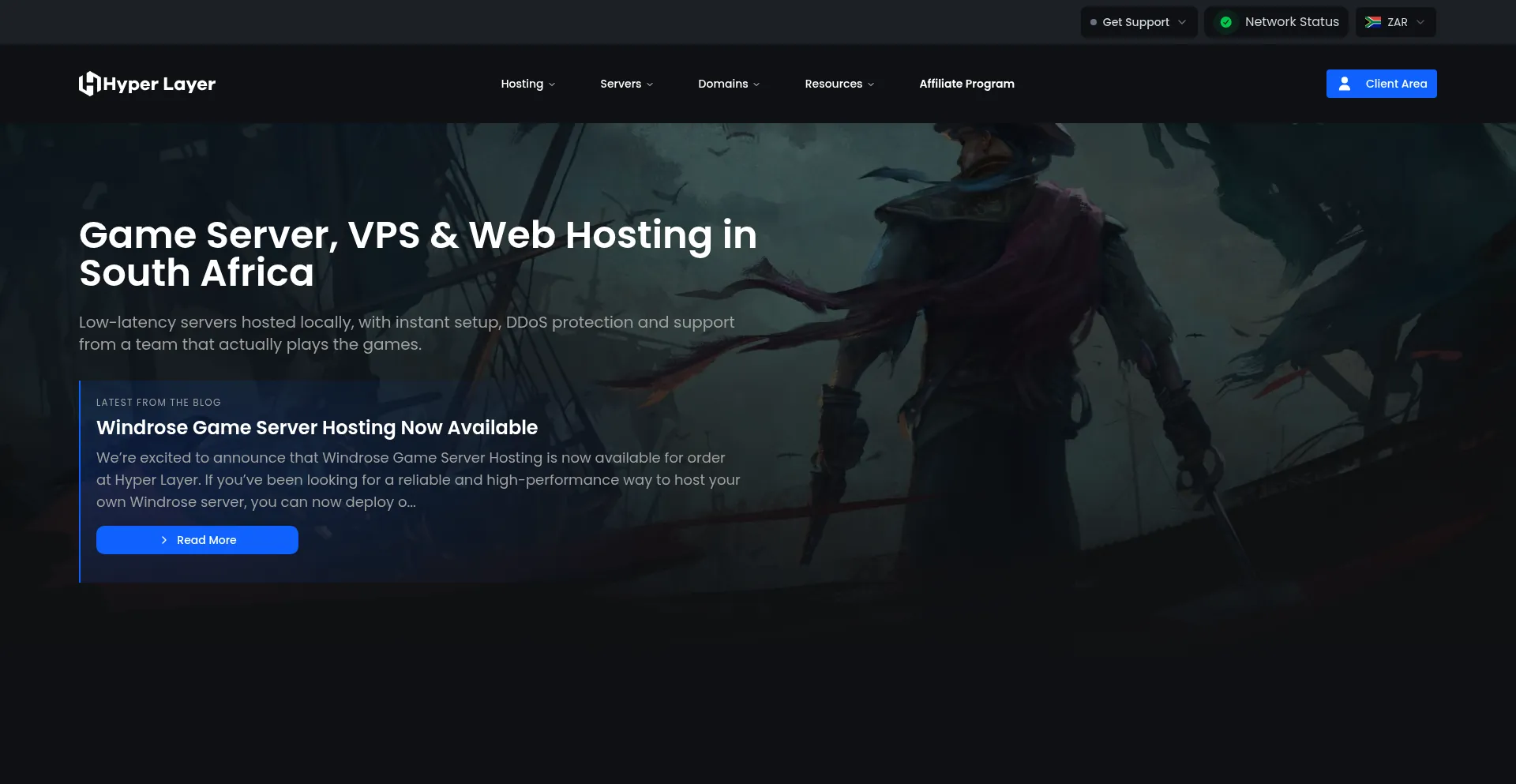Open the Get Support dropdown
This screenshot has height=784, width=1516.
tap(1139, 22)
